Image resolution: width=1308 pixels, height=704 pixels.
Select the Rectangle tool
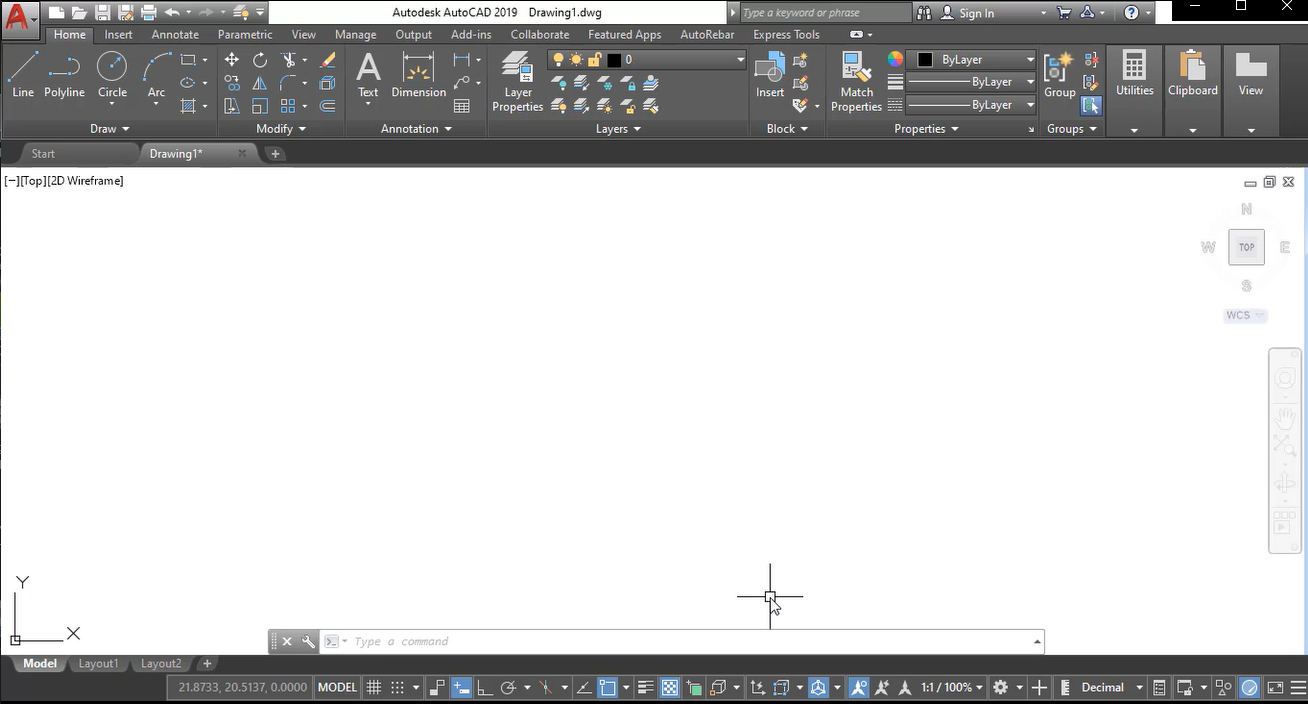click(x=188, y=60)
